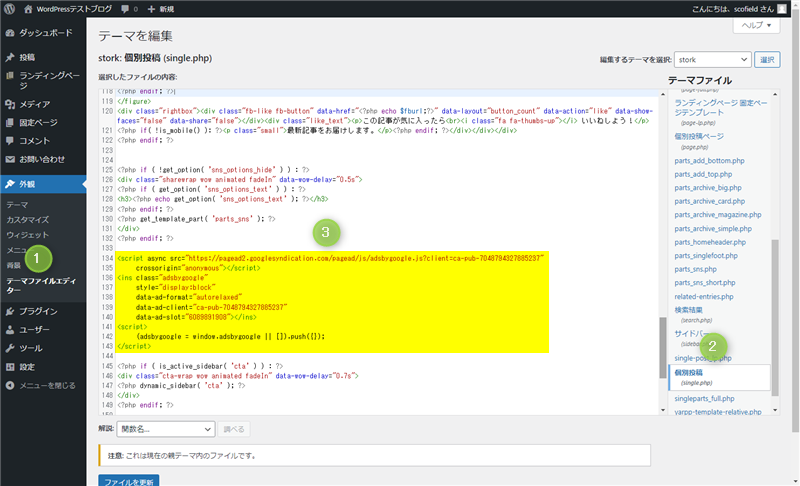Open the ツール menu label
Viewport: 800px width, 486px height.
point(31,348)
